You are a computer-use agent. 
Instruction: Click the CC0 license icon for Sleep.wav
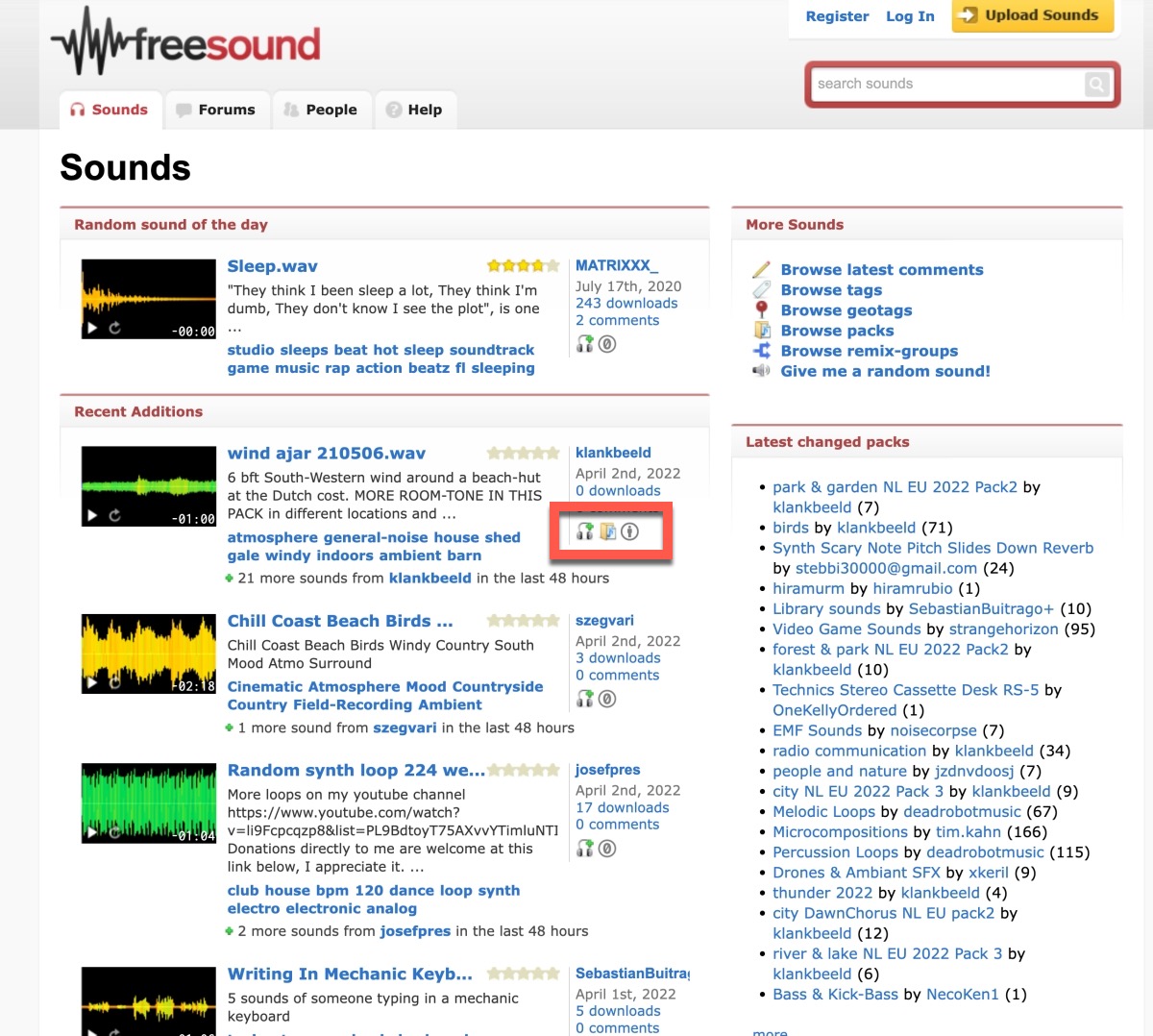(x=607, y=343)
